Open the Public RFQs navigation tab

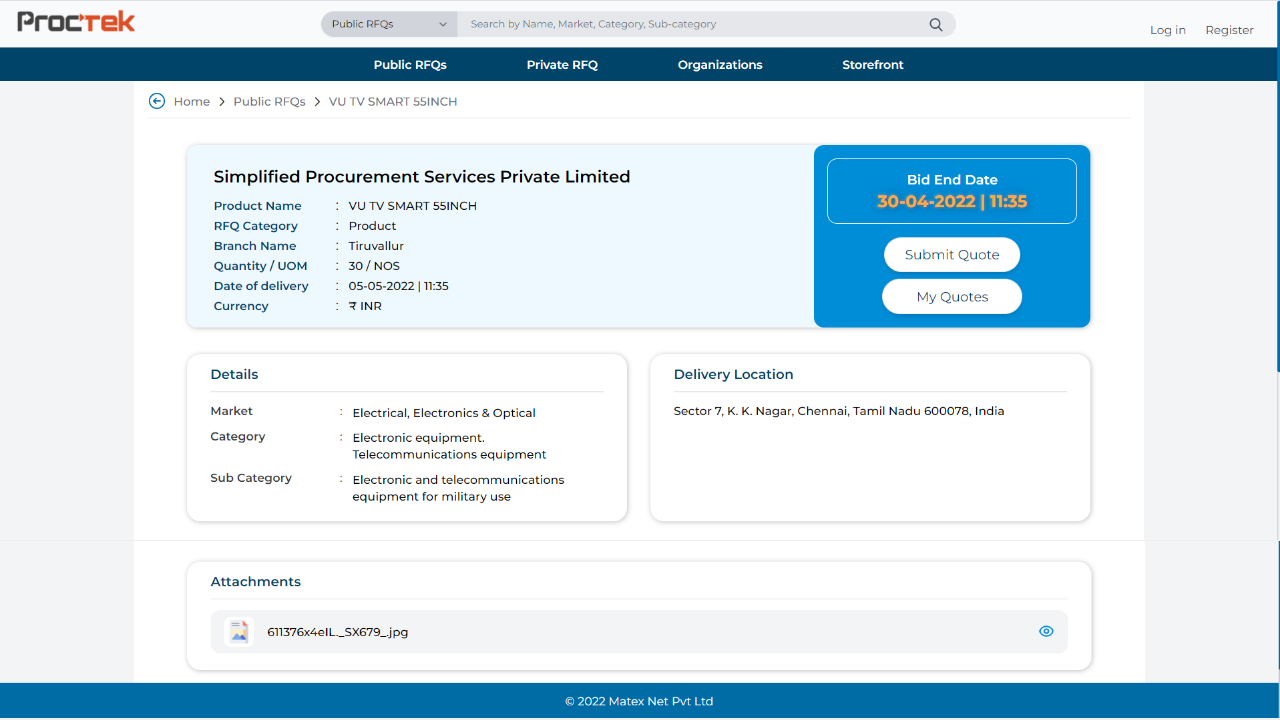pos(410,65)
